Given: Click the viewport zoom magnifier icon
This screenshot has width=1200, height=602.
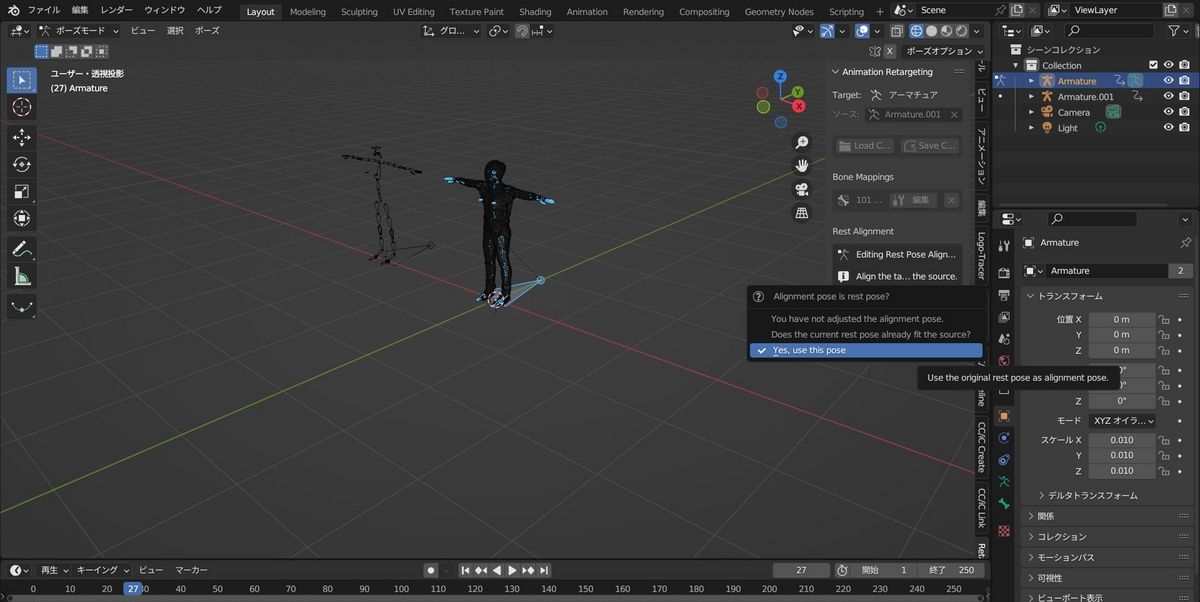Looking at the screenshot, I should point(801,143).
